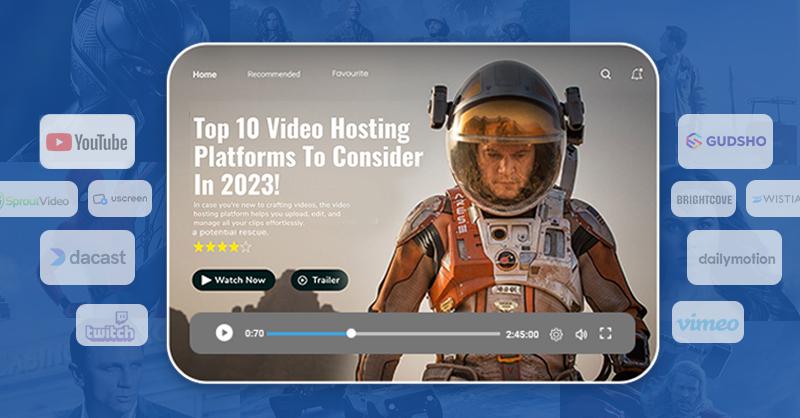Select the SproutVideo logo card
The image size is (800, 418).
(37, 200)
